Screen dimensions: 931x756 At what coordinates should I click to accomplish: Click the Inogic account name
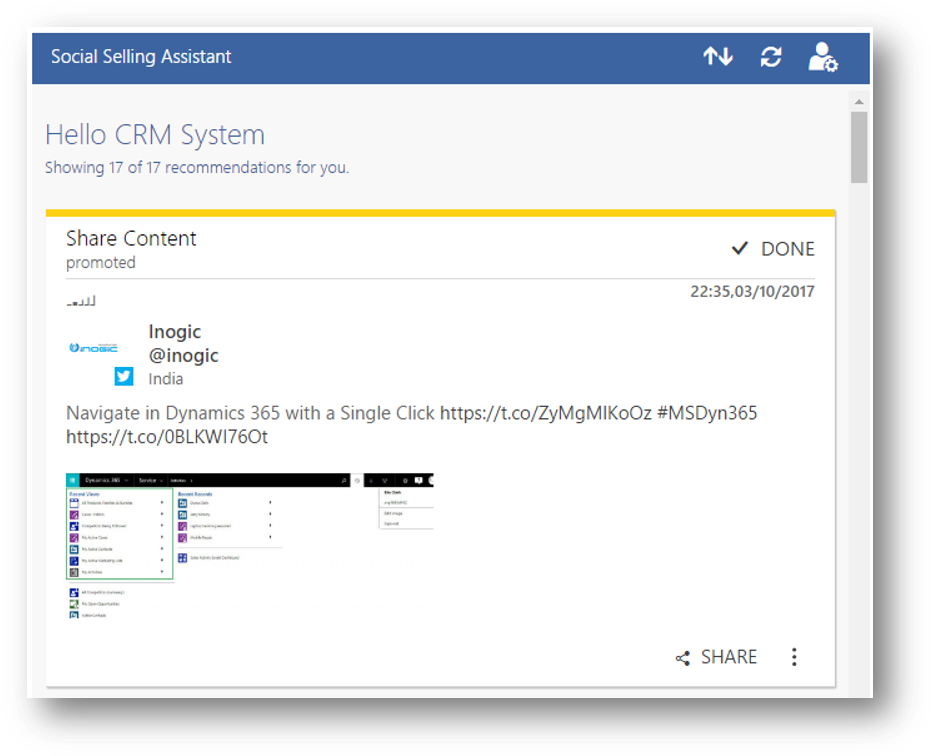(175, 331)
